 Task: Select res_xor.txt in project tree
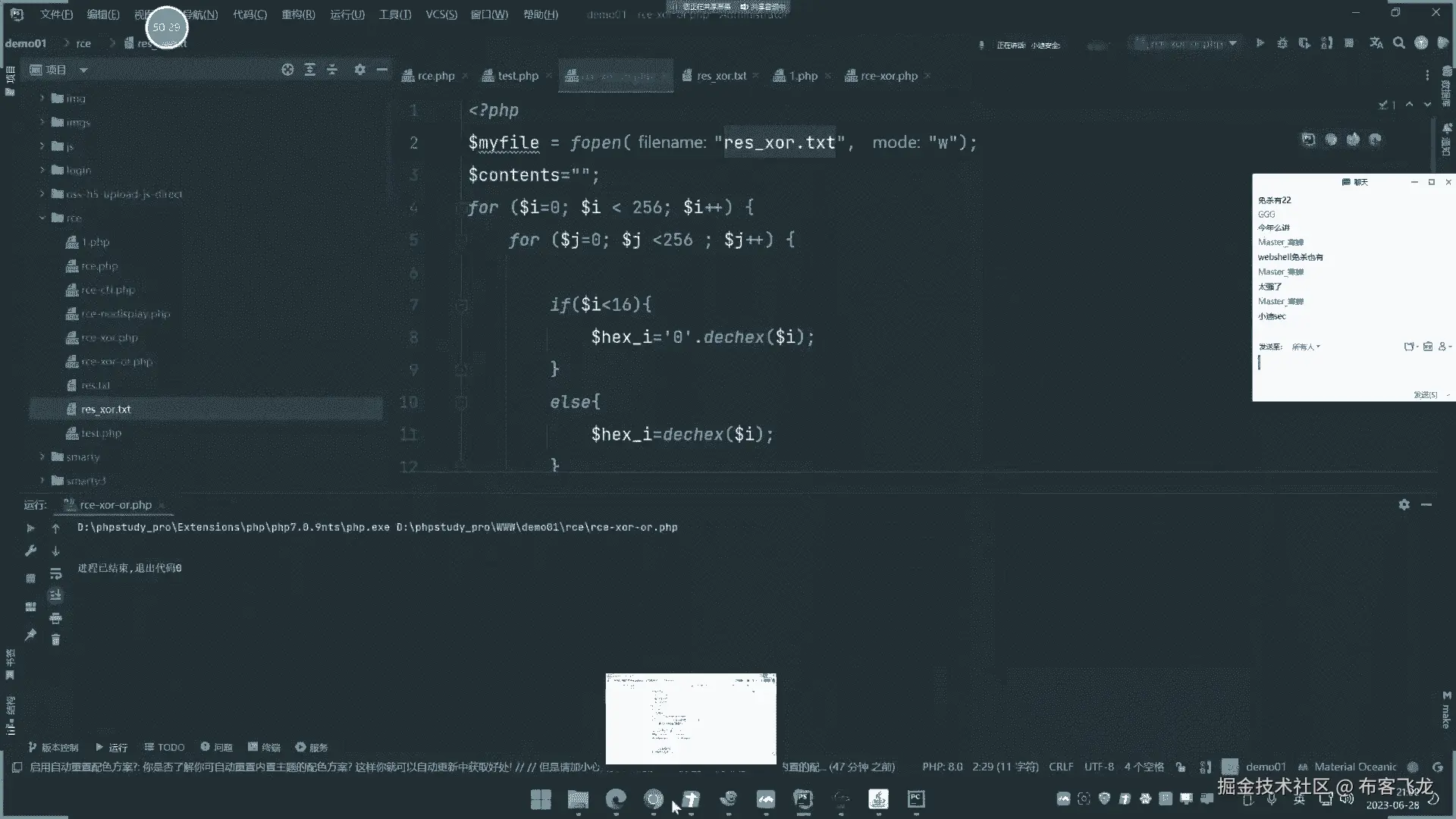click(105, 409)
